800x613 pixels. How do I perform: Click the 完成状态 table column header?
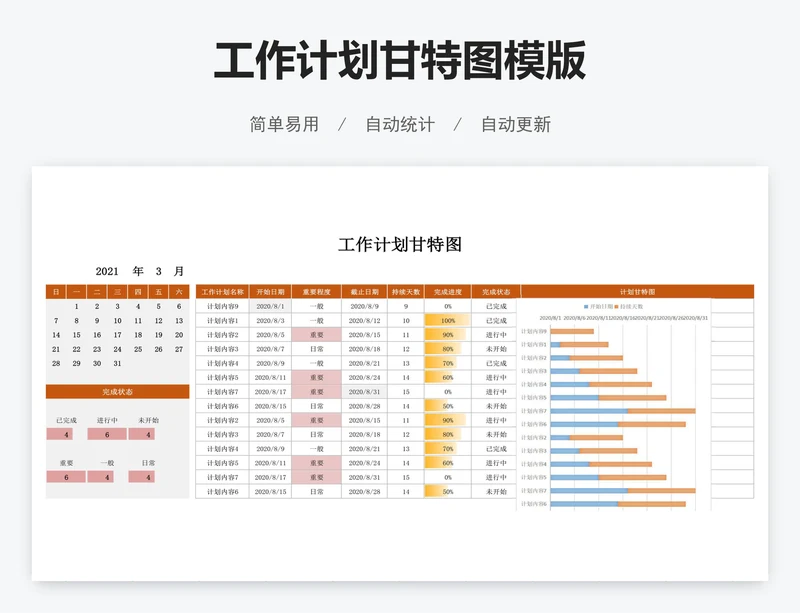[496, 292]
